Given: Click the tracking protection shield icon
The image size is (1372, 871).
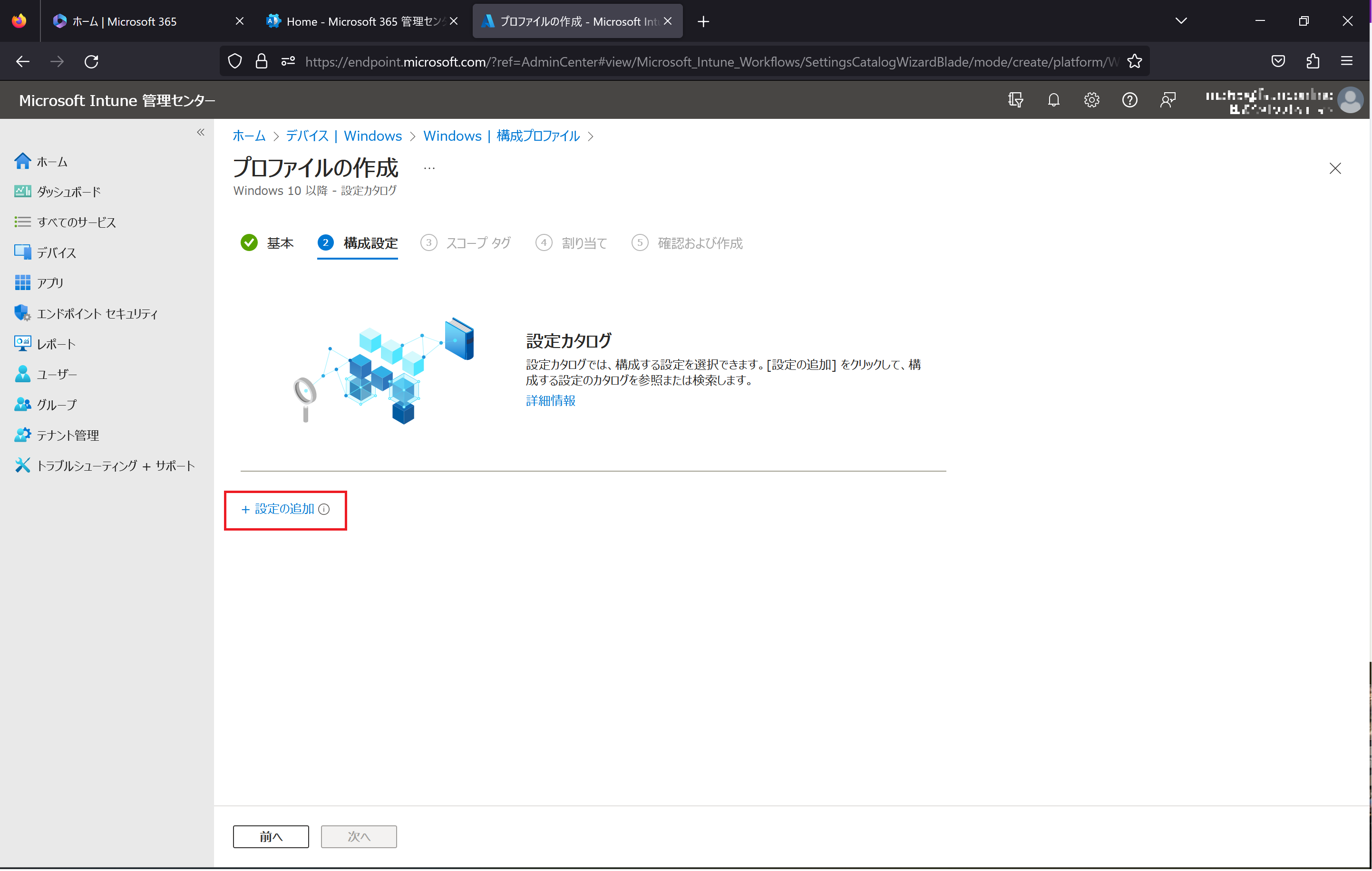Looking at the screenshot, I should 235,61.
